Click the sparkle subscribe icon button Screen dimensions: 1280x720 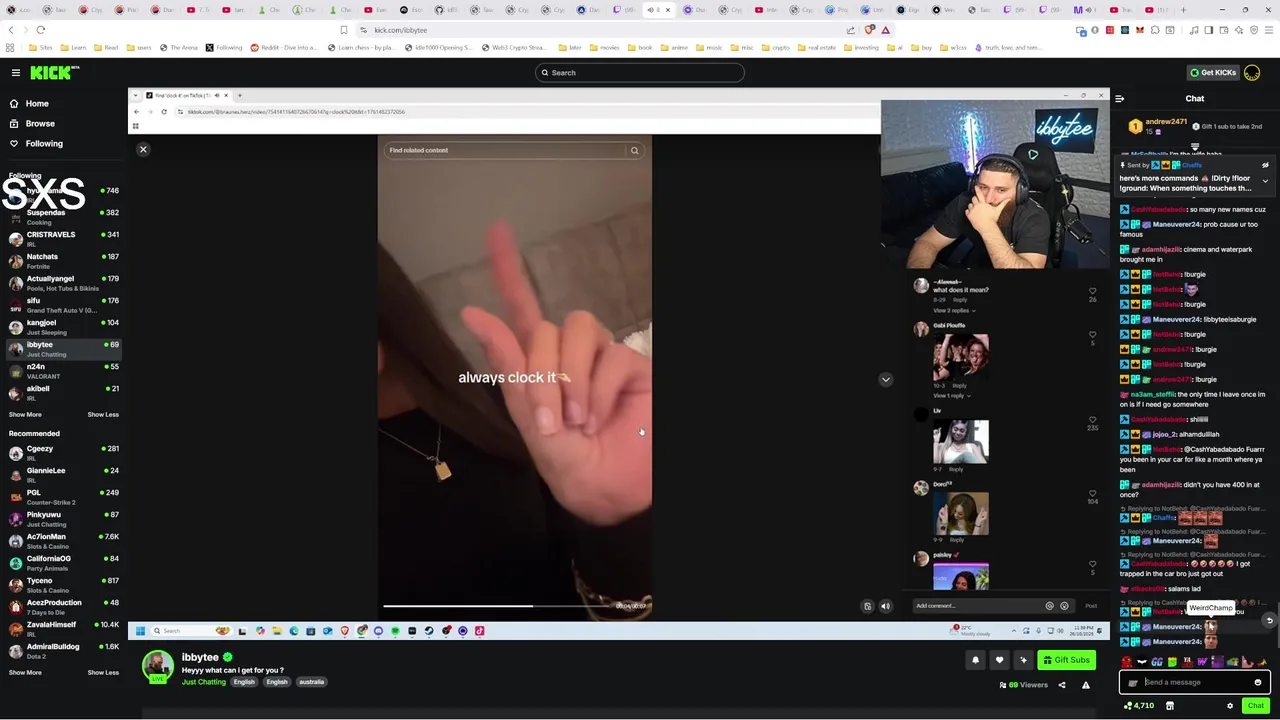click(x=1023, y=660)
